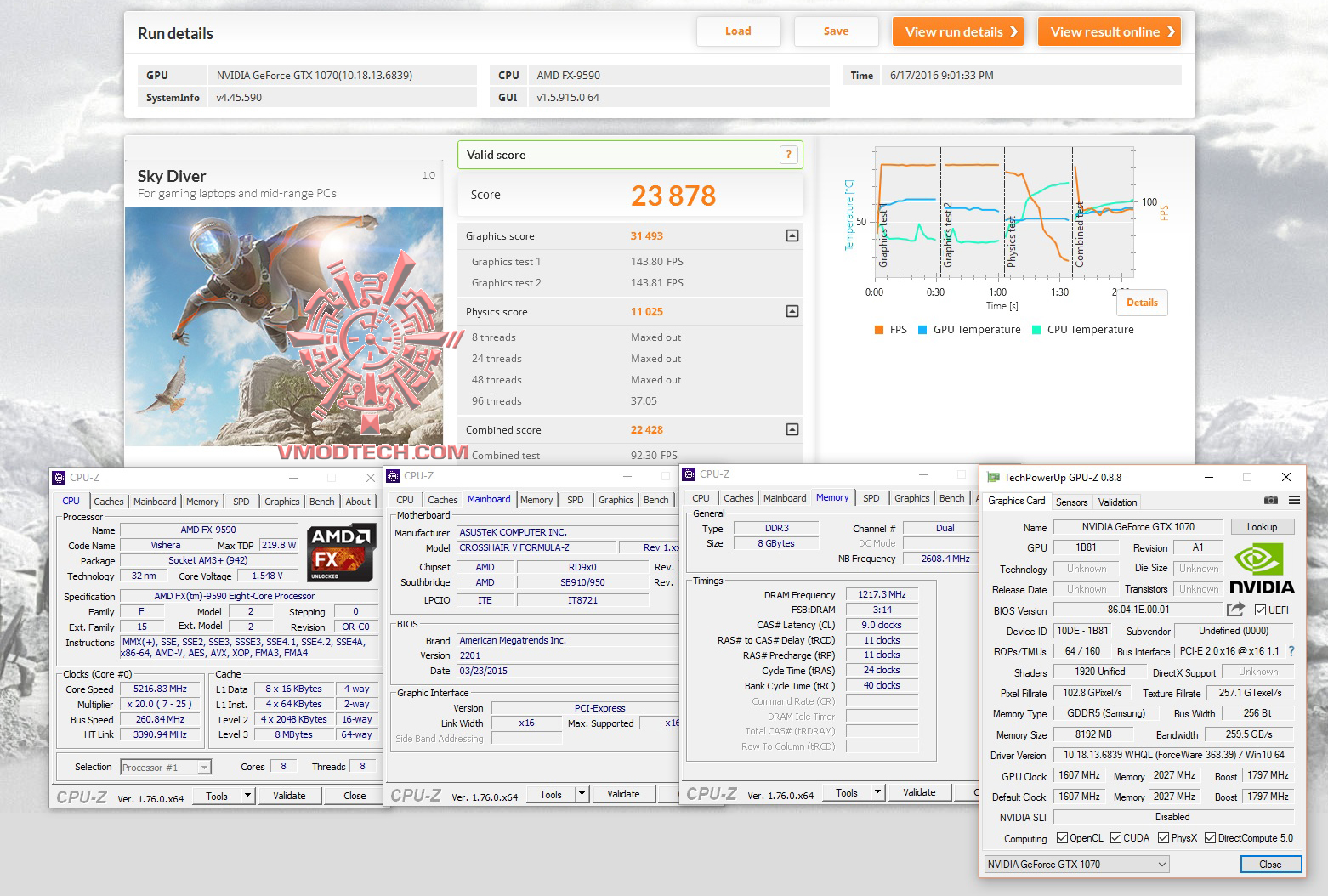Click the Valid score question mark icon
Viewport: 1328px width, 896px height.
788,155
